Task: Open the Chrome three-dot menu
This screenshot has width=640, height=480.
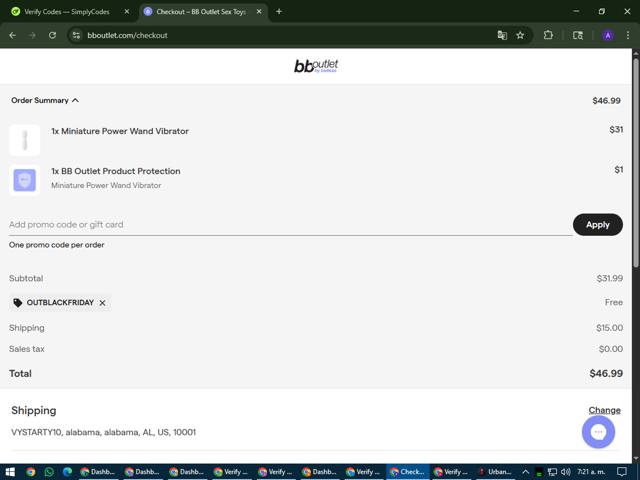Action: [628, 36]
